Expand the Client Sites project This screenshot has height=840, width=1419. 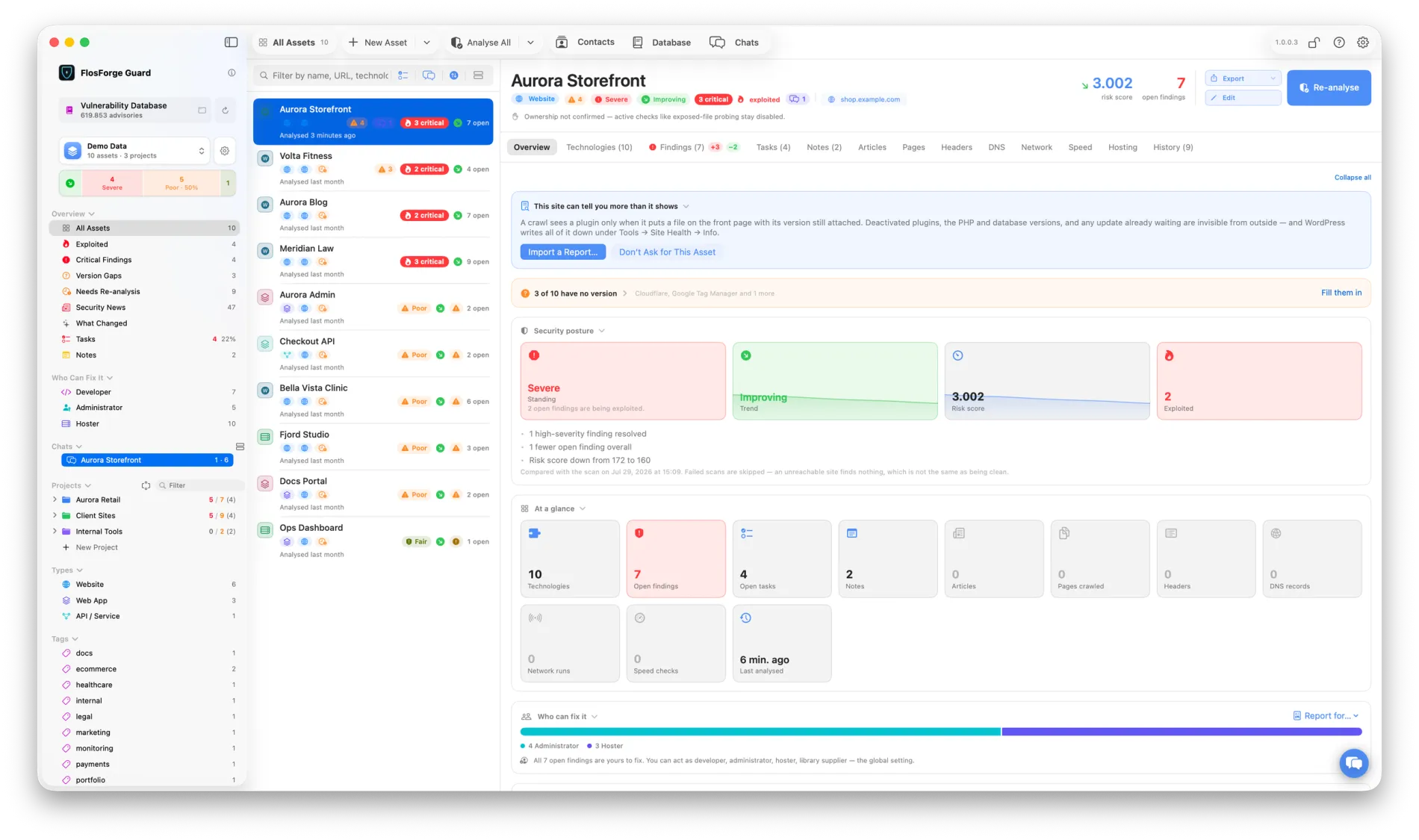pyautogui.click(x=55, y=515)
